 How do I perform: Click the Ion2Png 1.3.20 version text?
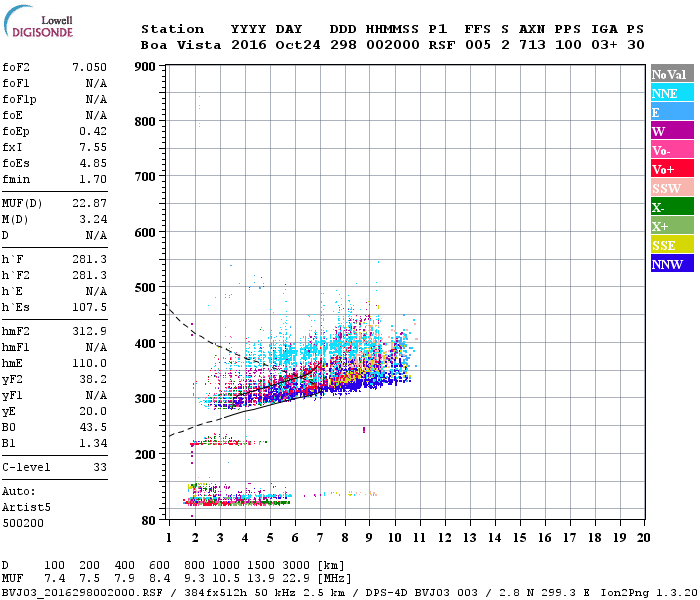click(x=649, y=593)
